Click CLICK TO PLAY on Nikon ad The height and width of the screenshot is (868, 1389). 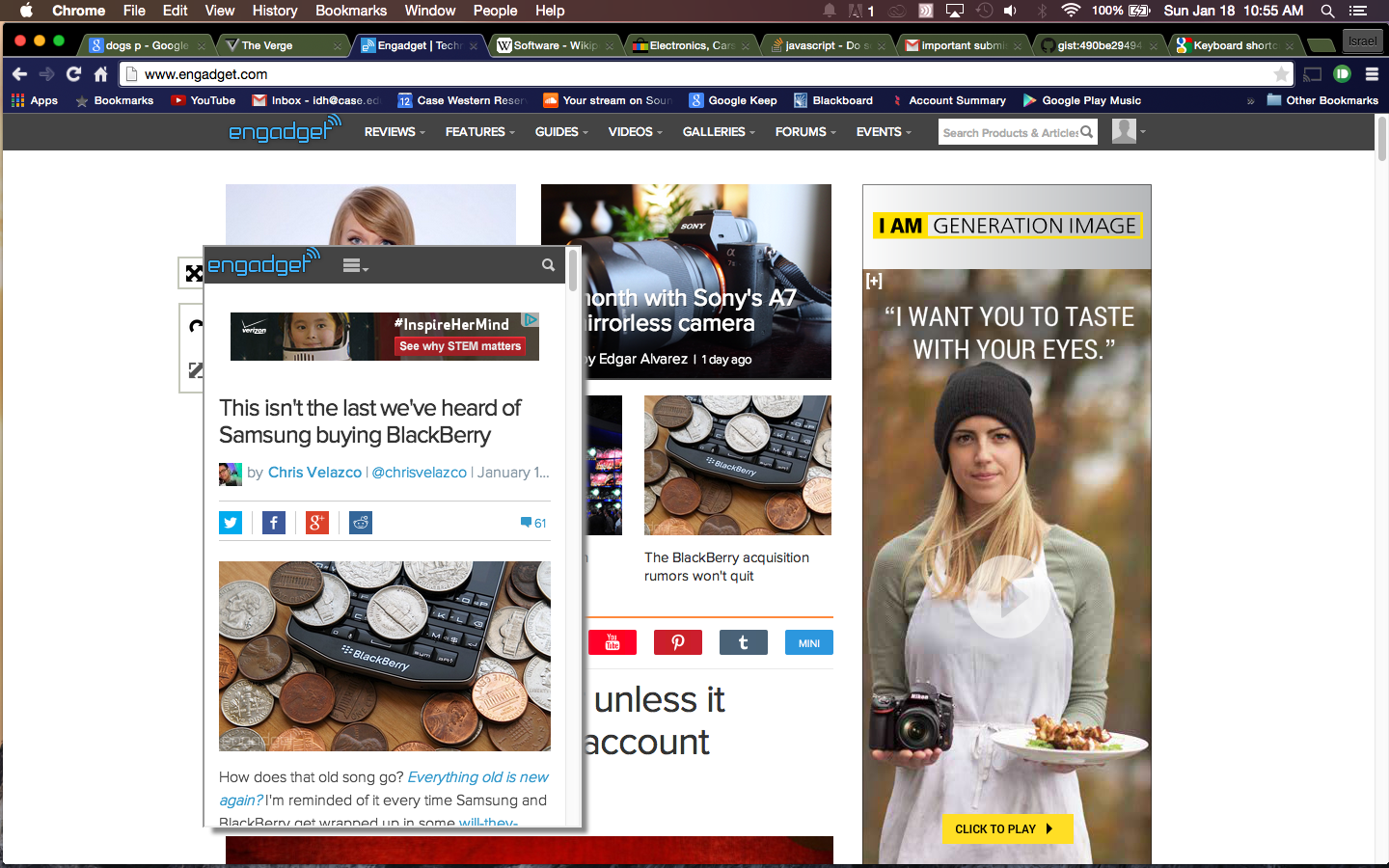pos(1007,828)
